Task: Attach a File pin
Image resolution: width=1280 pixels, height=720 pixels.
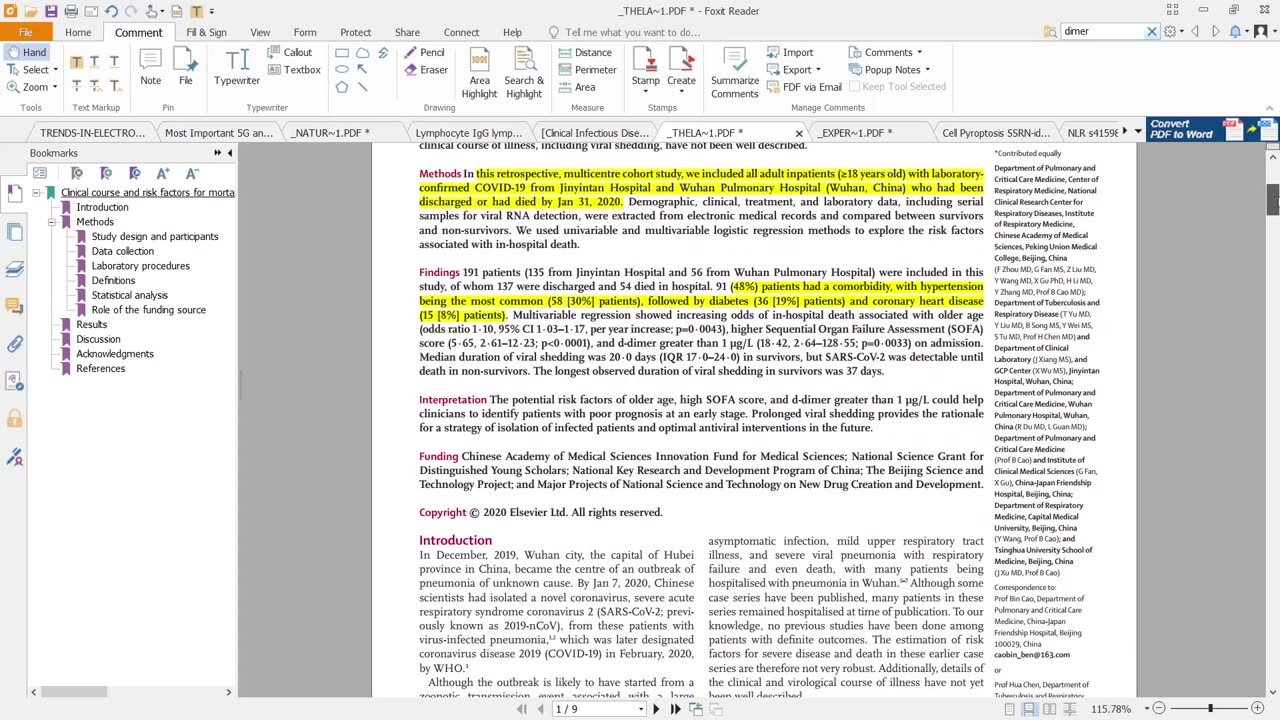Action: pos(186,67)
